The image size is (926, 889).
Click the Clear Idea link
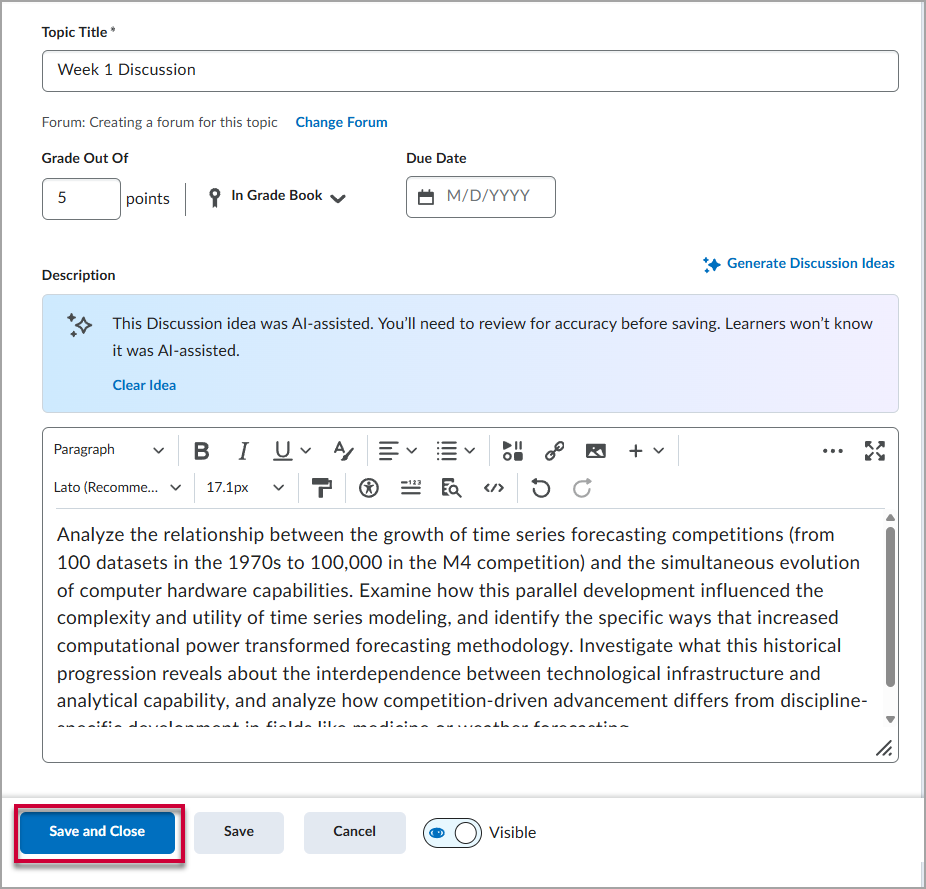144,385
